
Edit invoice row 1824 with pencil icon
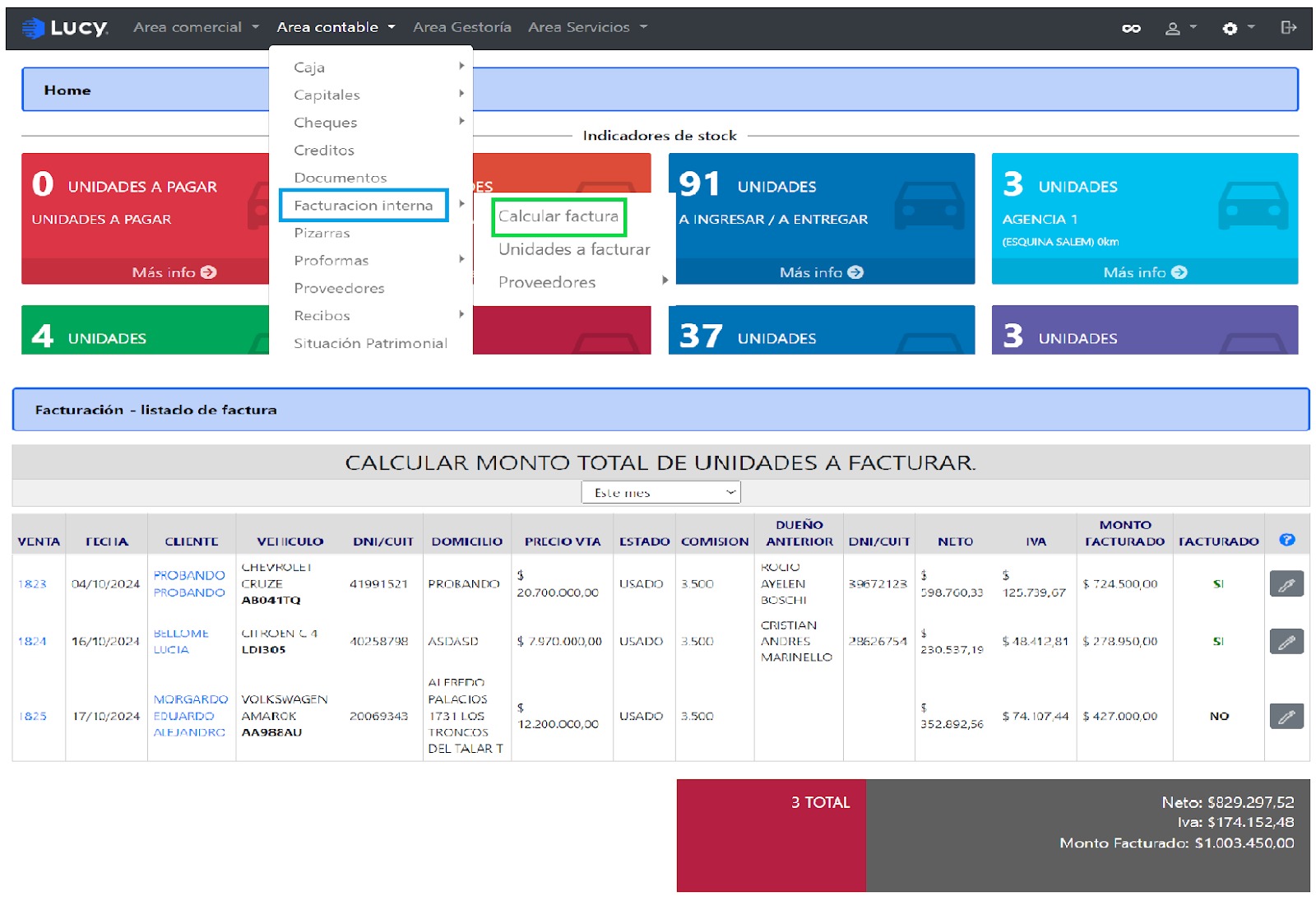point(1286,641)
